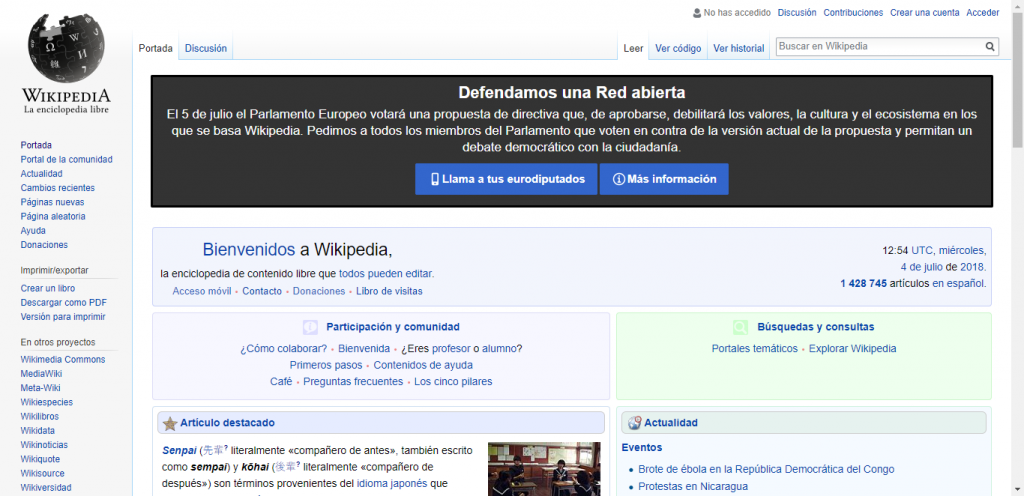Open Versión para imprimir
The height and width of the screenshot is (496, 1024).
[63, 317]
